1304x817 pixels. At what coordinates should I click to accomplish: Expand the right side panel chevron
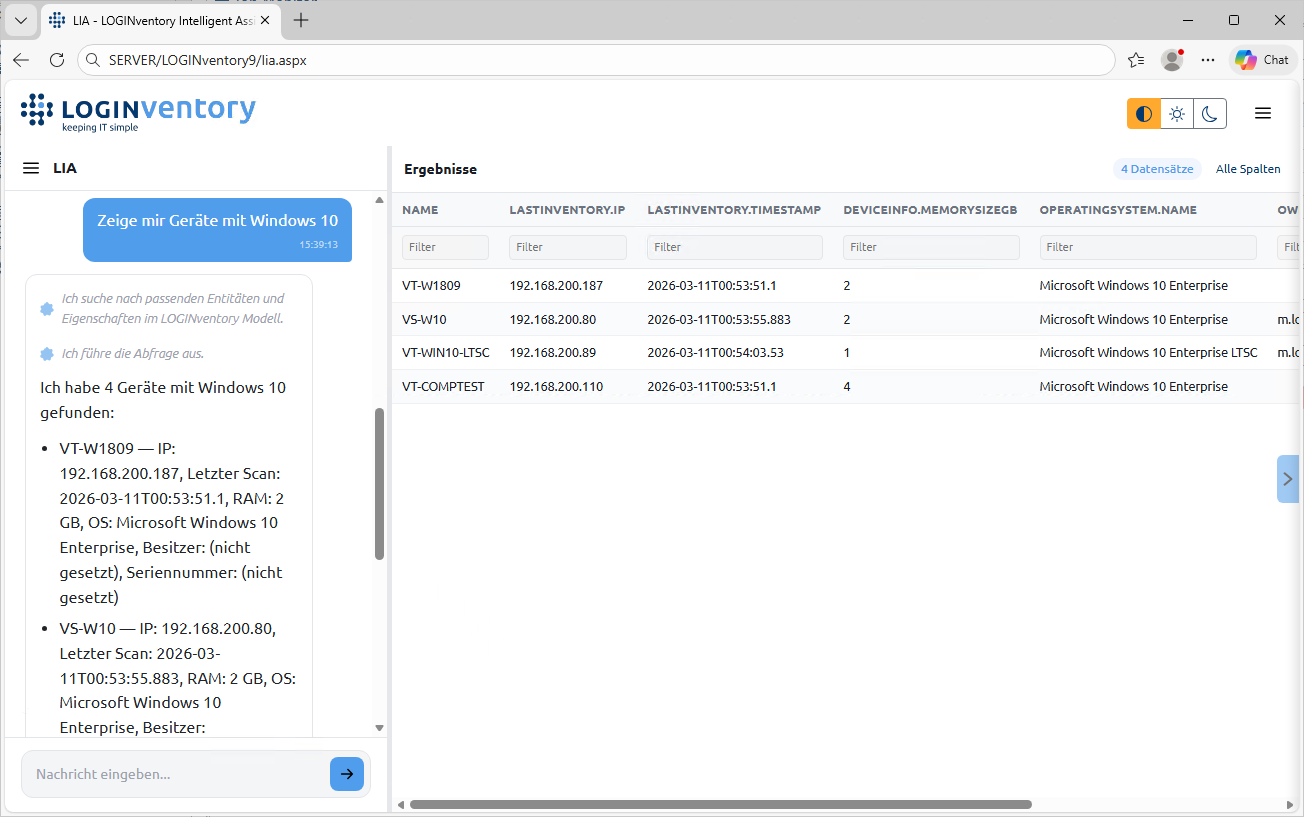1288,479
